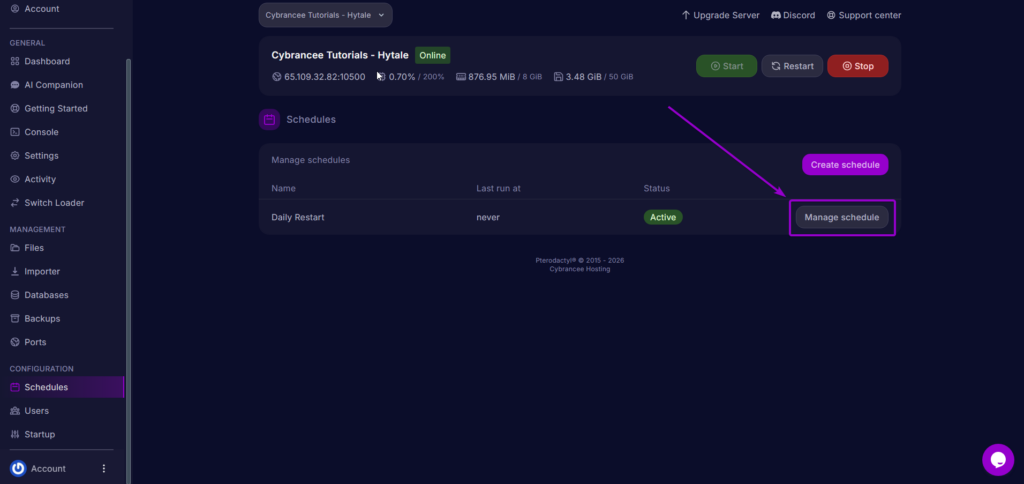
Task: Click the Backups archive icon
Action: 15,318
